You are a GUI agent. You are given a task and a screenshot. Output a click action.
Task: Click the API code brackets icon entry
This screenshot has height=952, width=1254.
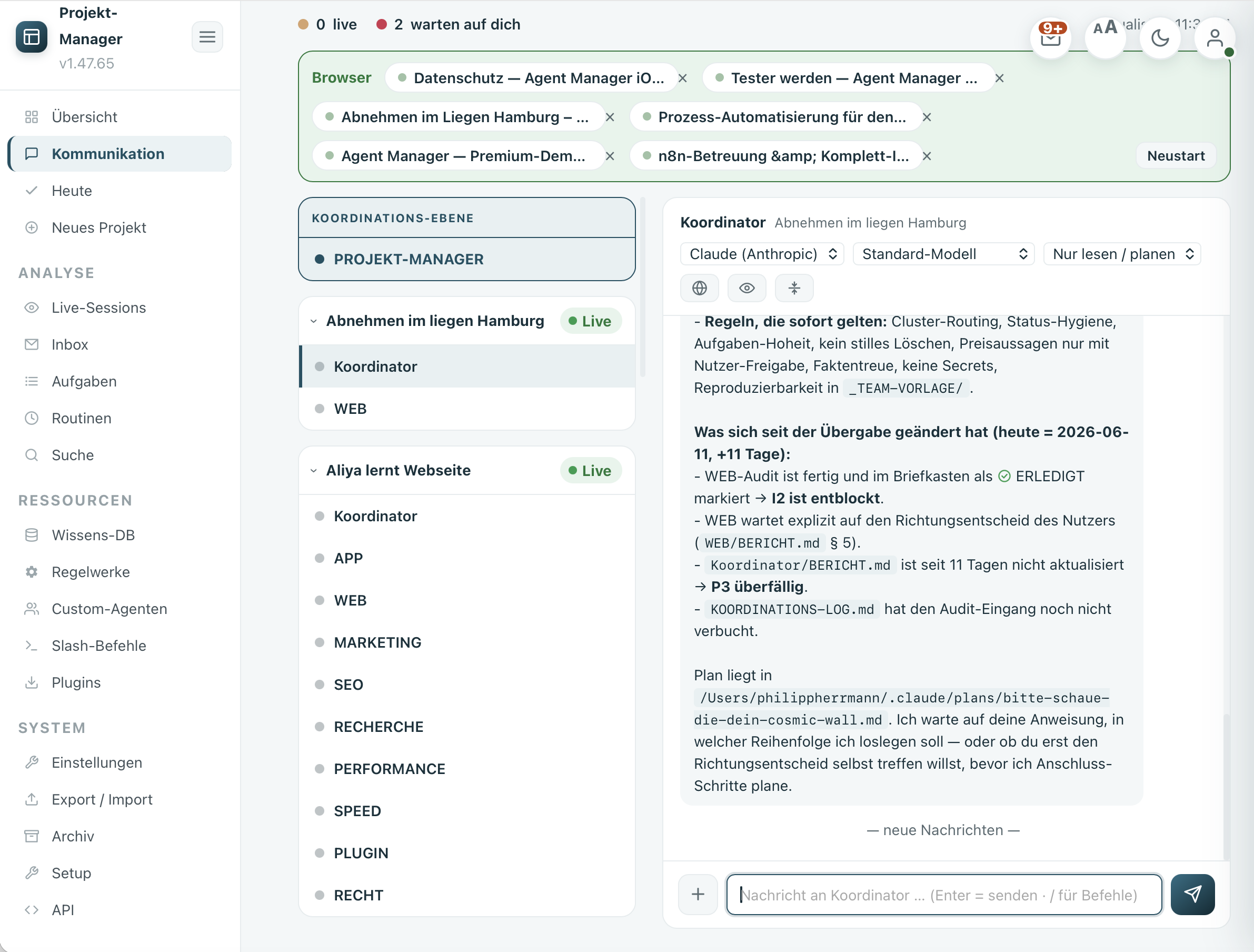(120, 909)
